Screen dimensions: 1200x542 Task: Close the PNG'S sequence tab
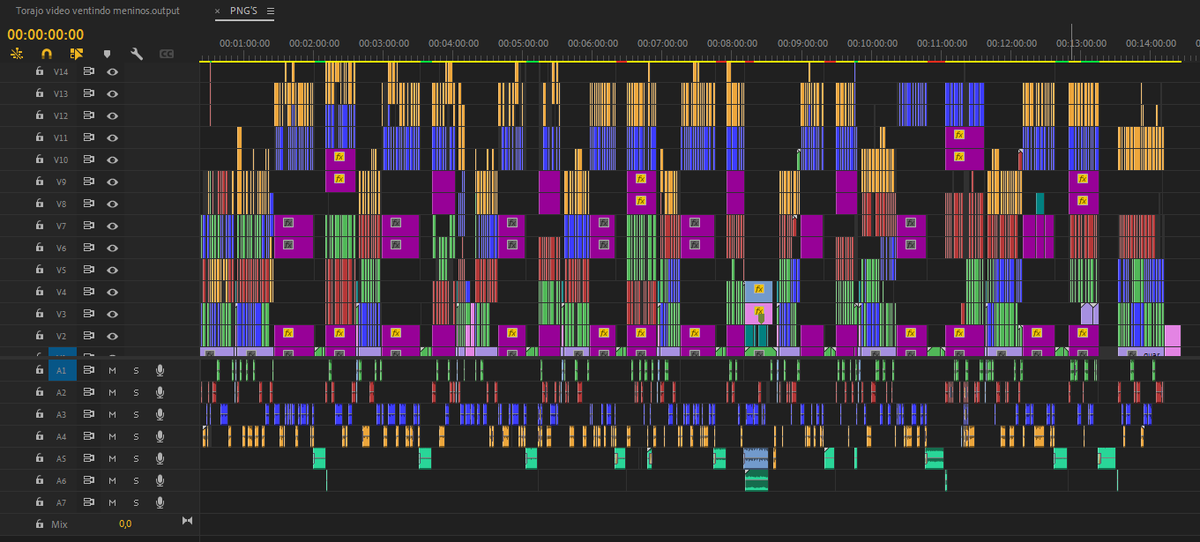[x=218, y=10]
